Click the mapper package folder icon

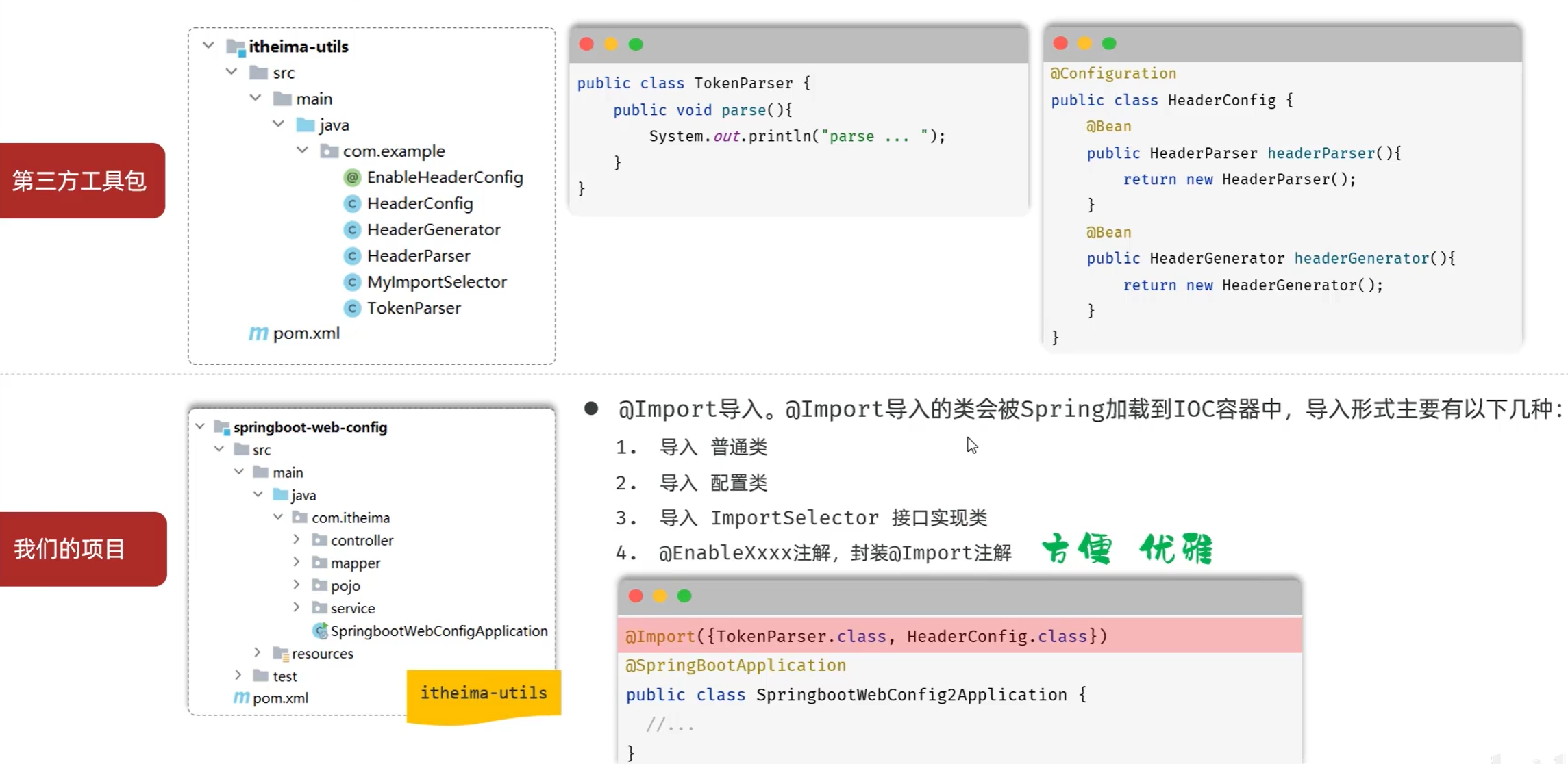click(x=319, y=563)
